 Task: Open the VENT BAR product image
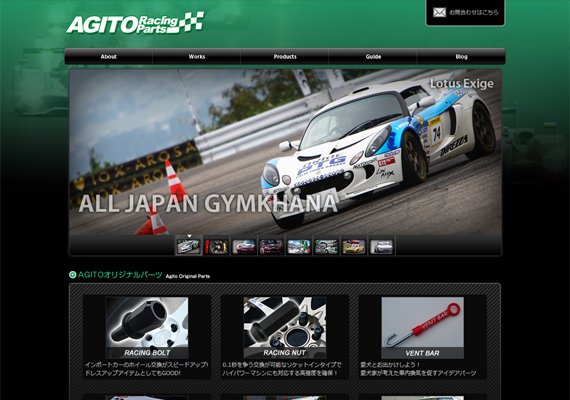[422, 328]
